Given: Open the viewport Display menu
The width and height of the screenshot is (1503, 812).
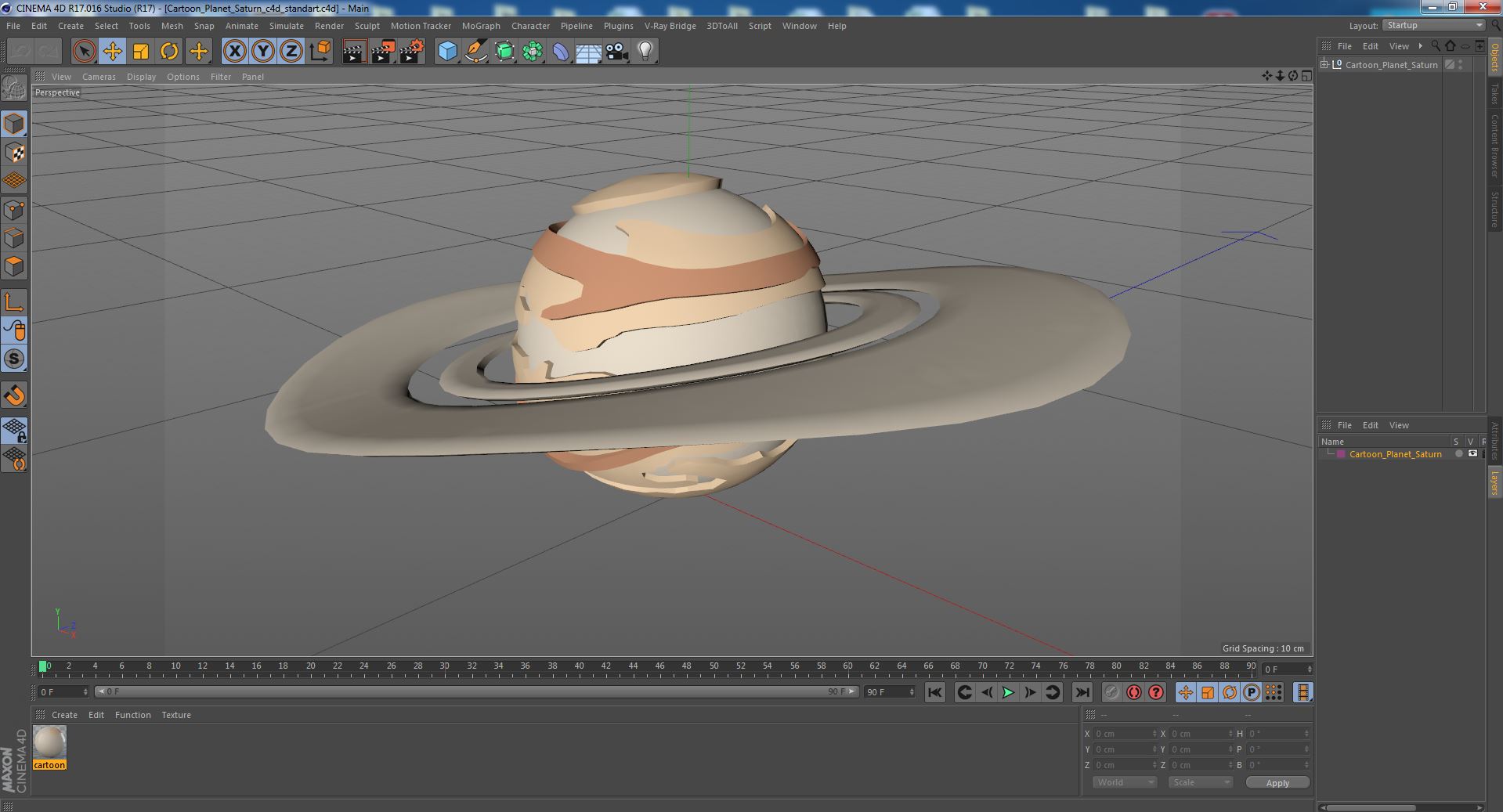Looking at the screenshot, I should coord(141,77).
